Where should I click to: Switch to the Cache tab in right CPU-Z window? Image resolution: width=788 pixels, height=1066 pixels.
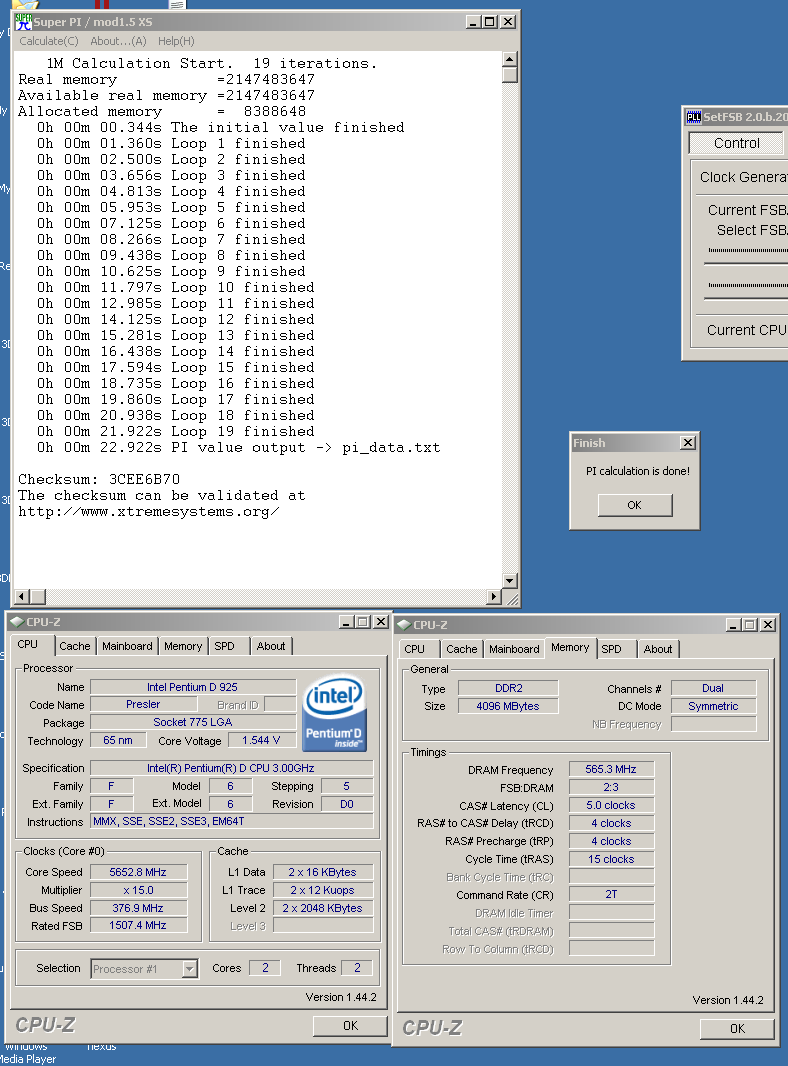(x=462, y=649)
